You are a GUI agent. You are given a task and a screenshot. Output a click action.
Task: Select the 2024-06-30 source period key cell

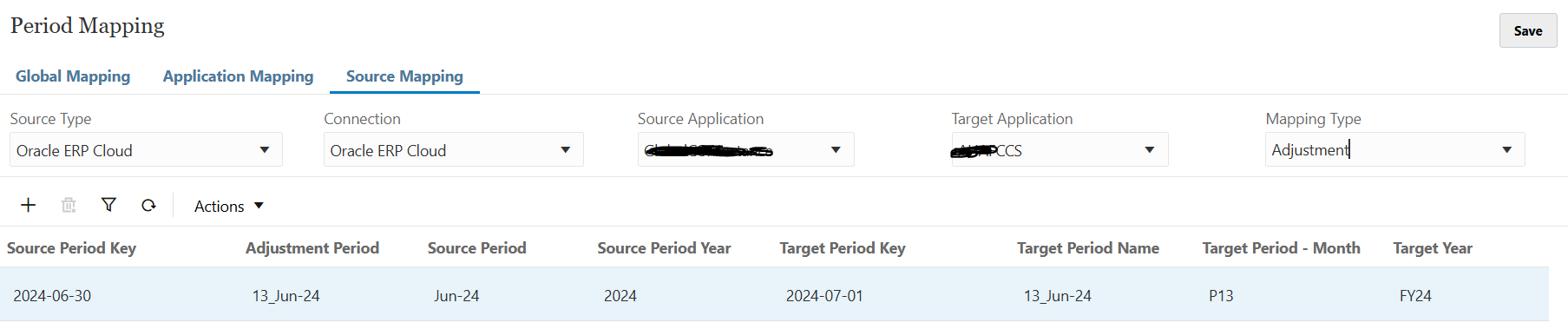52,296
